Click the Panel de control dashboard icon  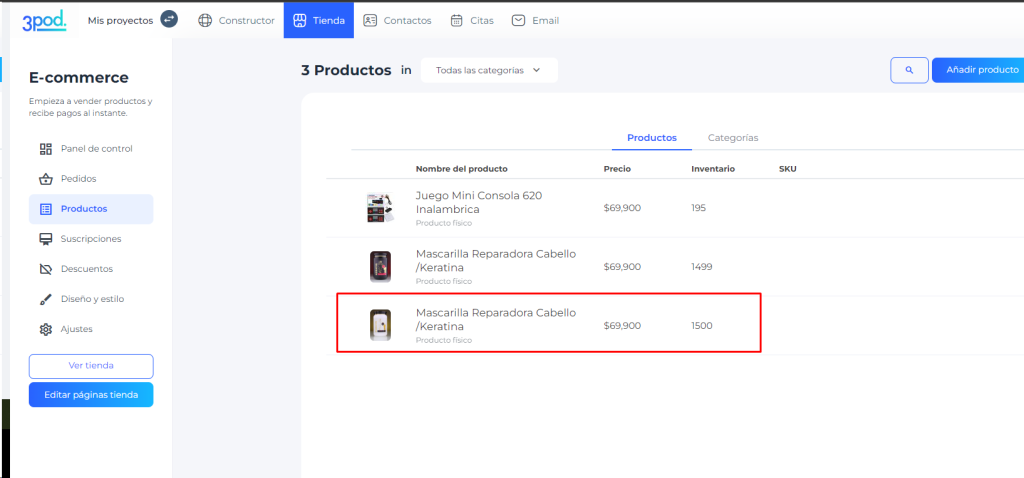pyautogui.click(x=46, y=149)
